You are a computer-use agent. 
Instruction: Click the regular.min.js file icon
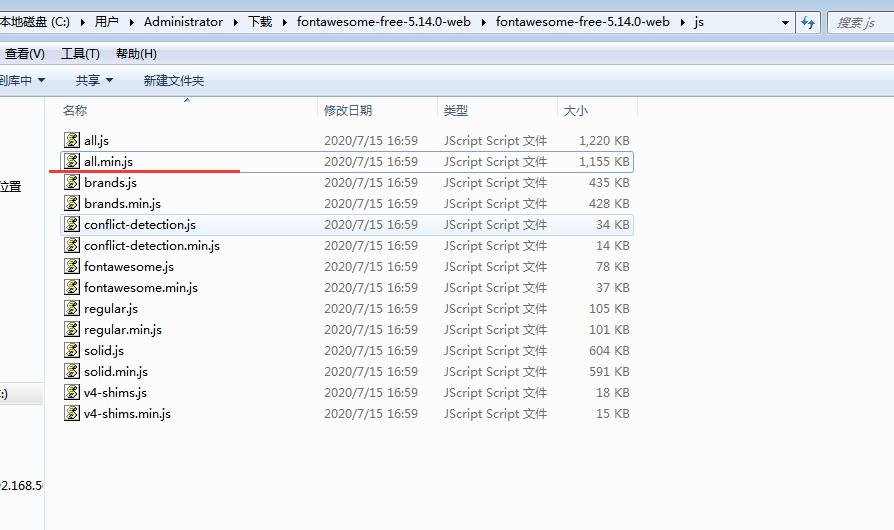[x=72, y=329]
